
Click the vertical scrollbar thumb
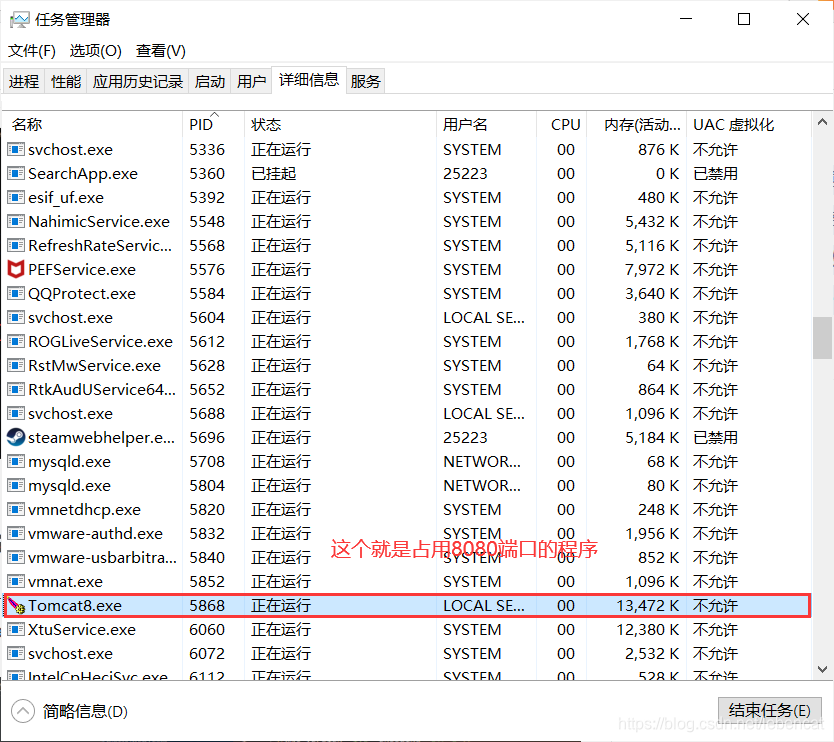click(822, 338)
